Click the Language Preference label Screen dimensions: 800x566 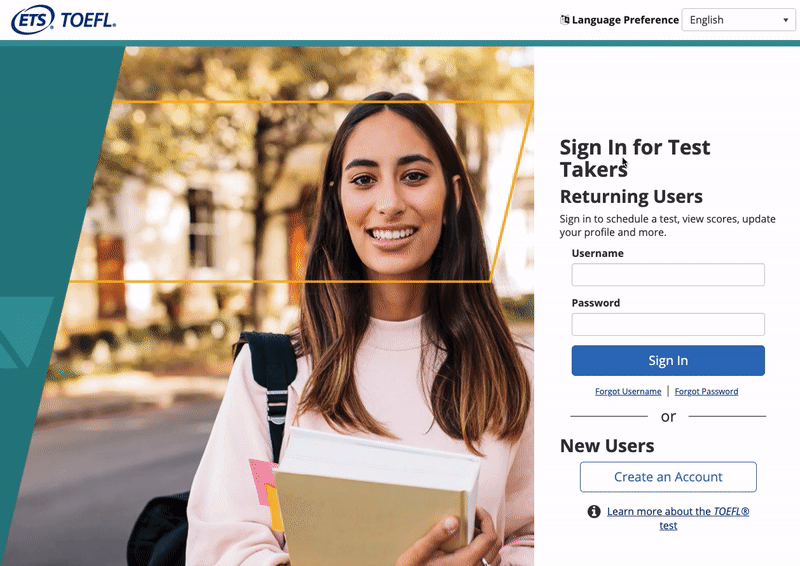[x=625, y=20]
